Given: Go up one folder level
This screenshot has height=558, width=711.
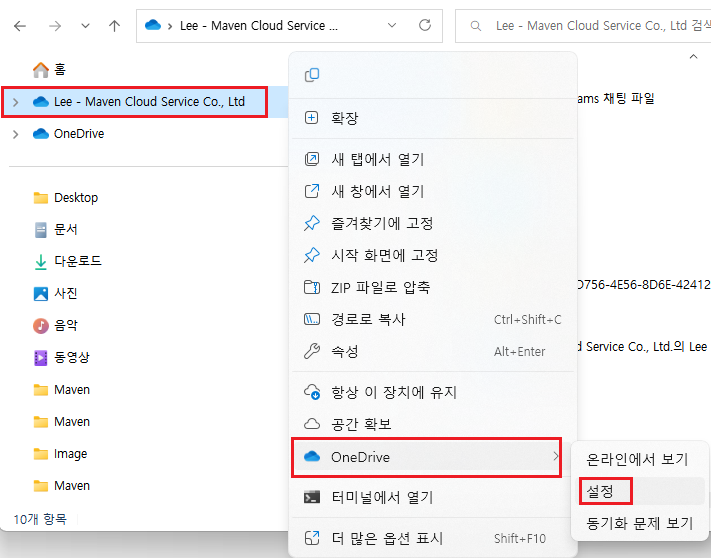Looking at the screenshot, I should (115, 26).
